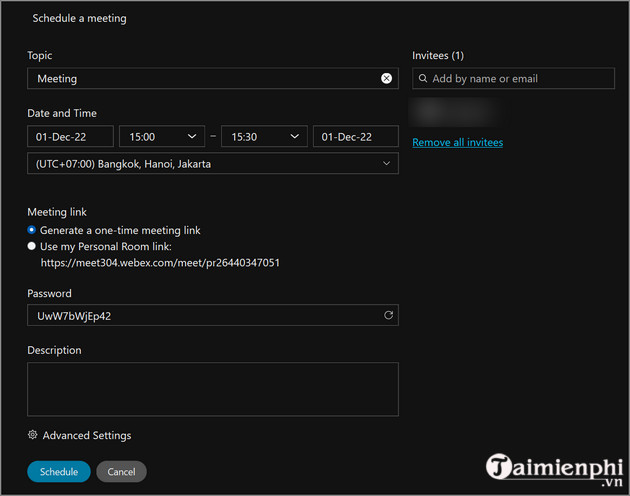The image size is (630, 496).
Task: Click the Personal Room meet304.webex.com URL
Action: coord(160,262)
